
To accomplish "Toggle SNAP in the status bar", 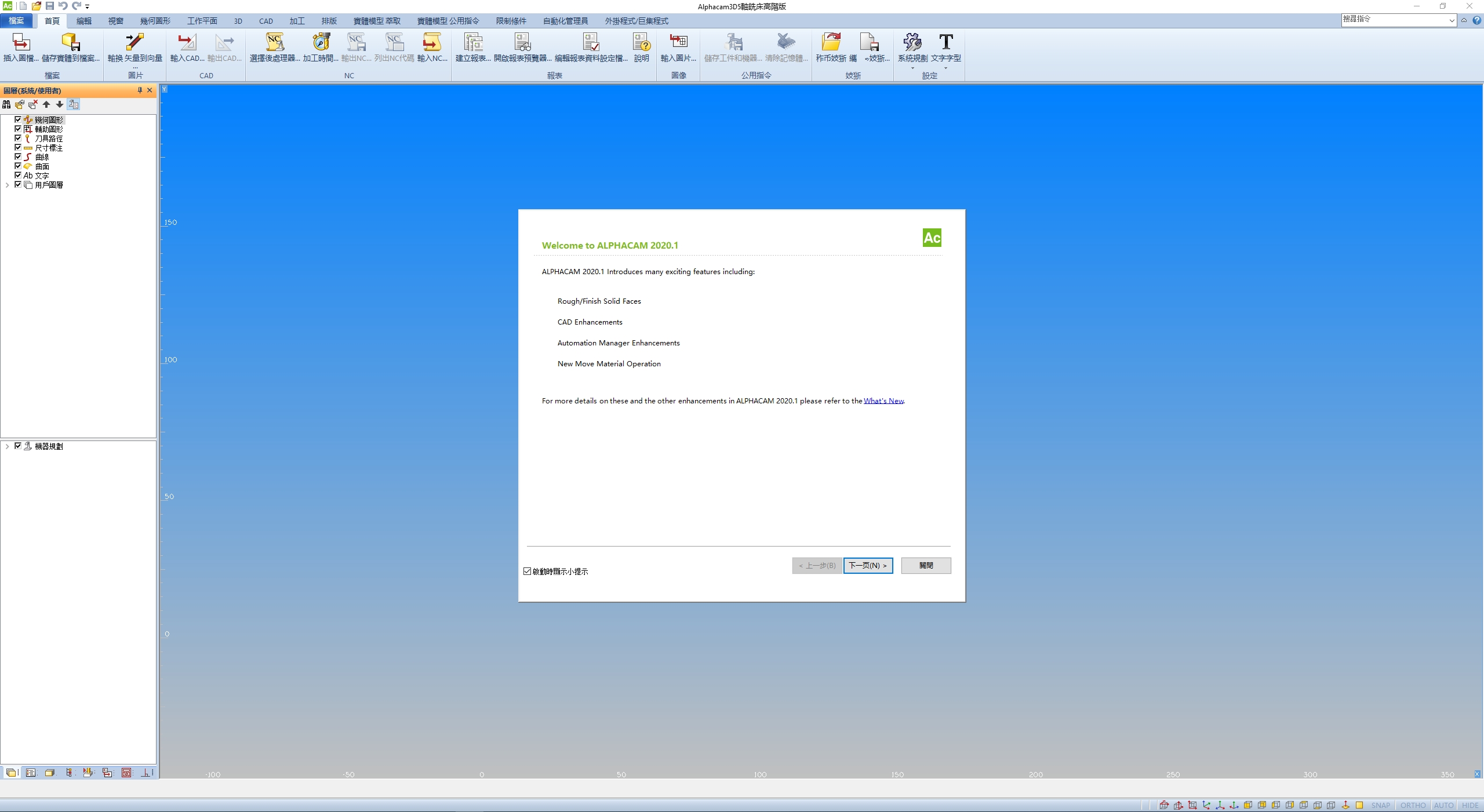I will click(x=1380, y=806).
